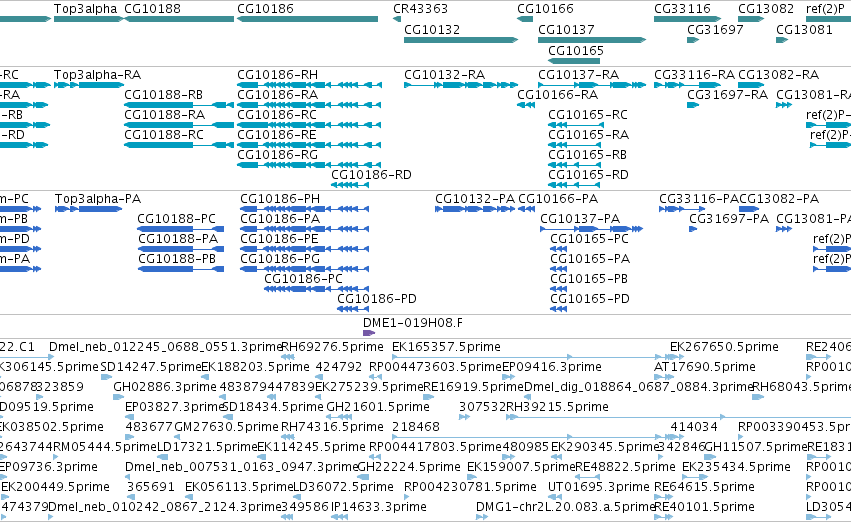
Task: Select the CG10165 gene bar
Action: point(574,61)
